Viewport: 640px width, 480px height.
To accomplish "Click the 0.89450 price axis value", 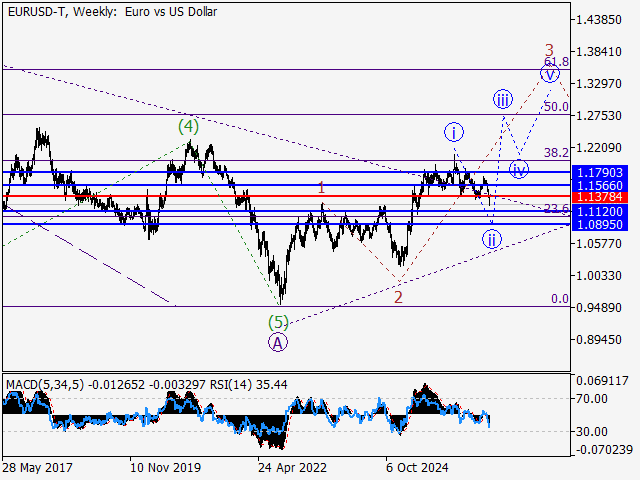I will [599, 340].
